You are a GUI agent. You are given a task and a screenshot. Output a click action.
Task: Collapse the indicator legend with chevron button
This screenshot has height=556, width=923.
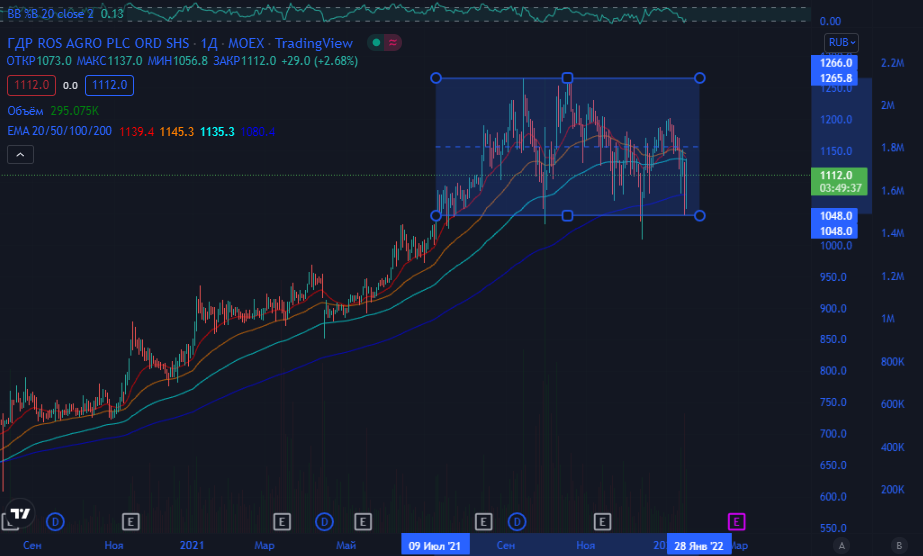pos(20,155)
